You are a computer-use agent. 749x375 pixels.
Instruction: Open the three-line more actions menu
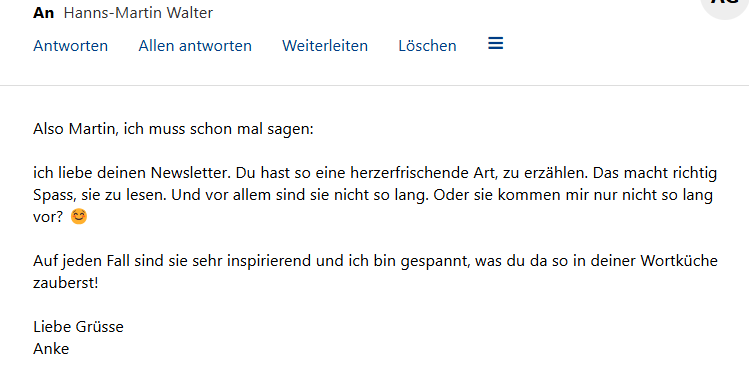pos(495,43)
